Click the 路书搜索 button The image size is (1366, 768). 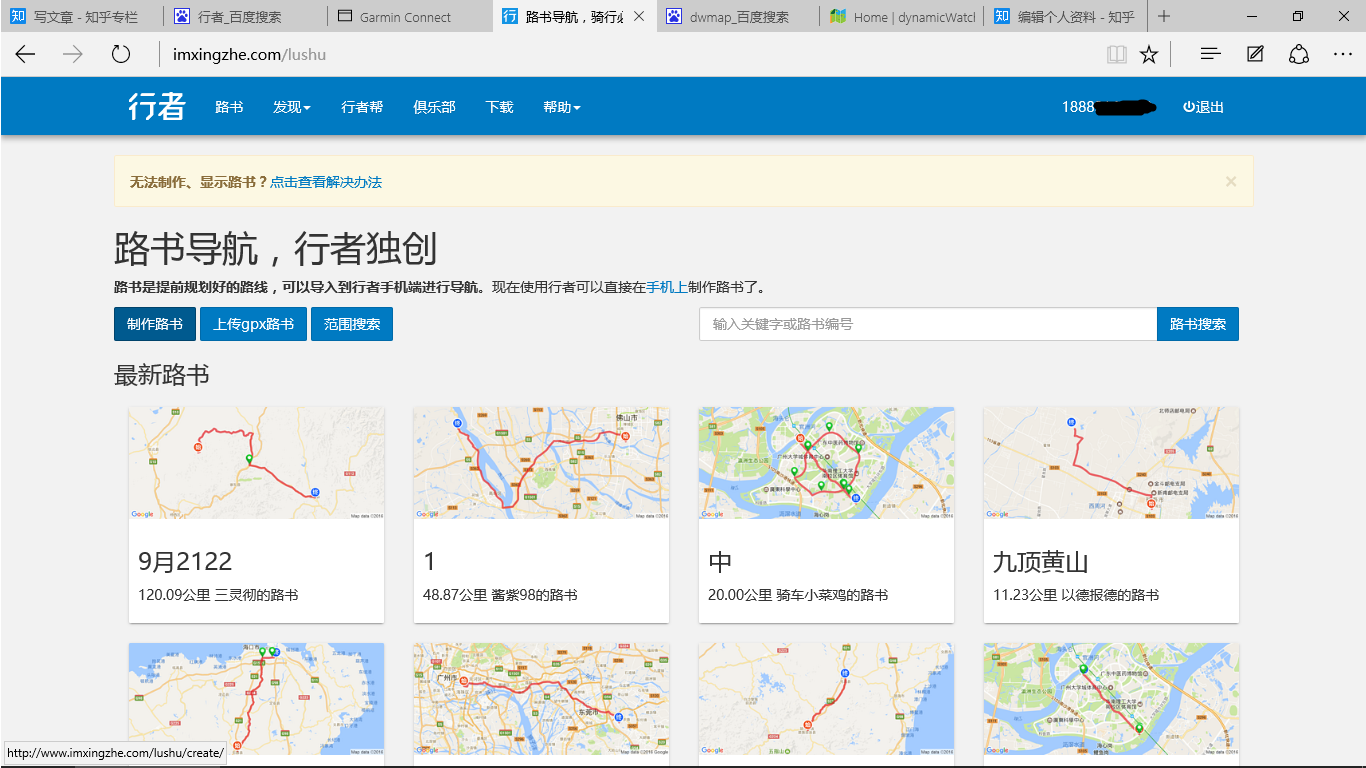1198,324
